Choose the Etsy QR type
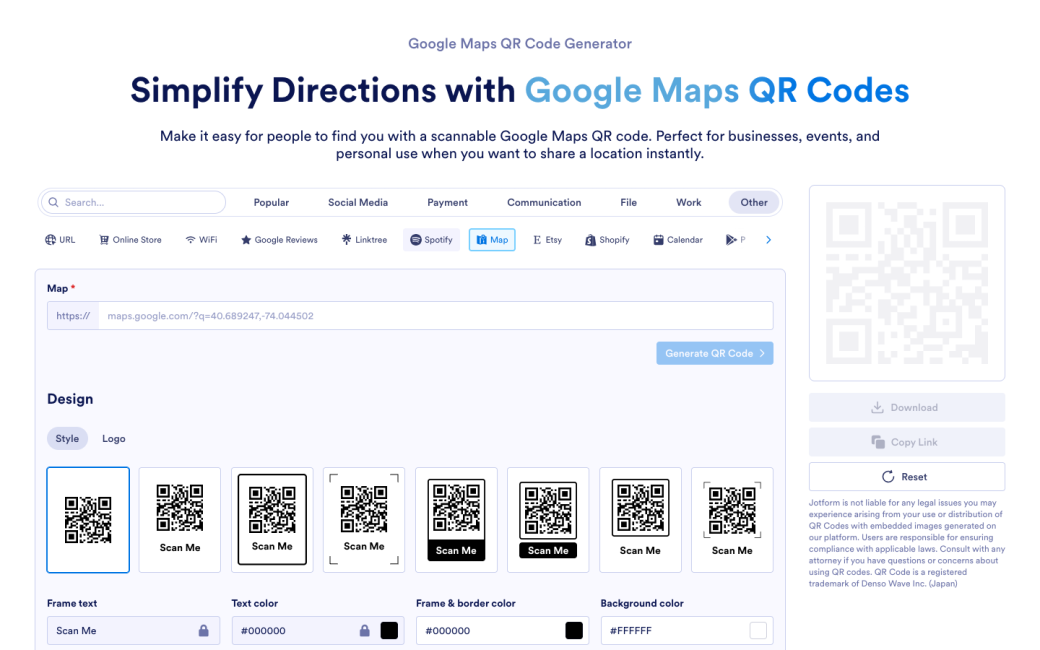 [x=547, y=239]
